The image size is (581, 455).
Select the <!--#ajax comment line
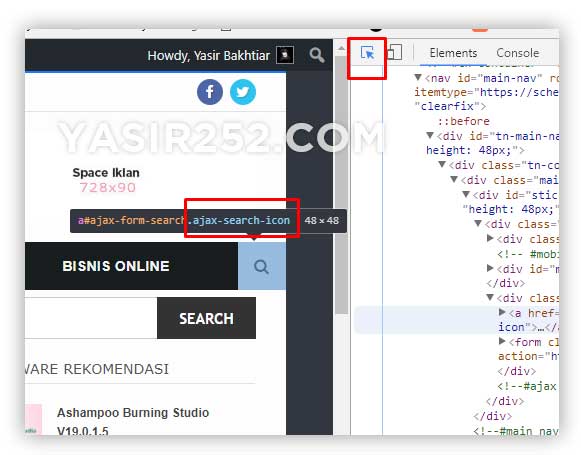pos(527,386)
